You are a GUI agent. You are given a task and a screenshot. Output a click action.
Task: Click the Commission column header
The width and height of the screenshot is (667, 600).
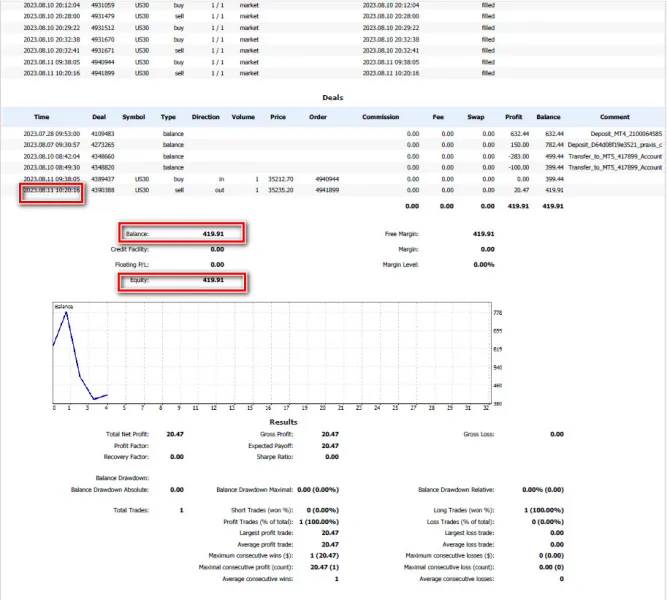click(x=380, y=117)
